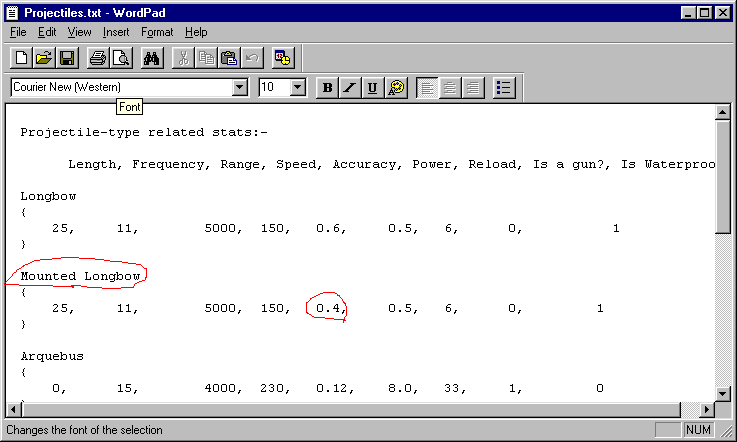This screenshot has width=737, height=442.
Task: Open the Insert menu
Action: (x=116, y=32)
